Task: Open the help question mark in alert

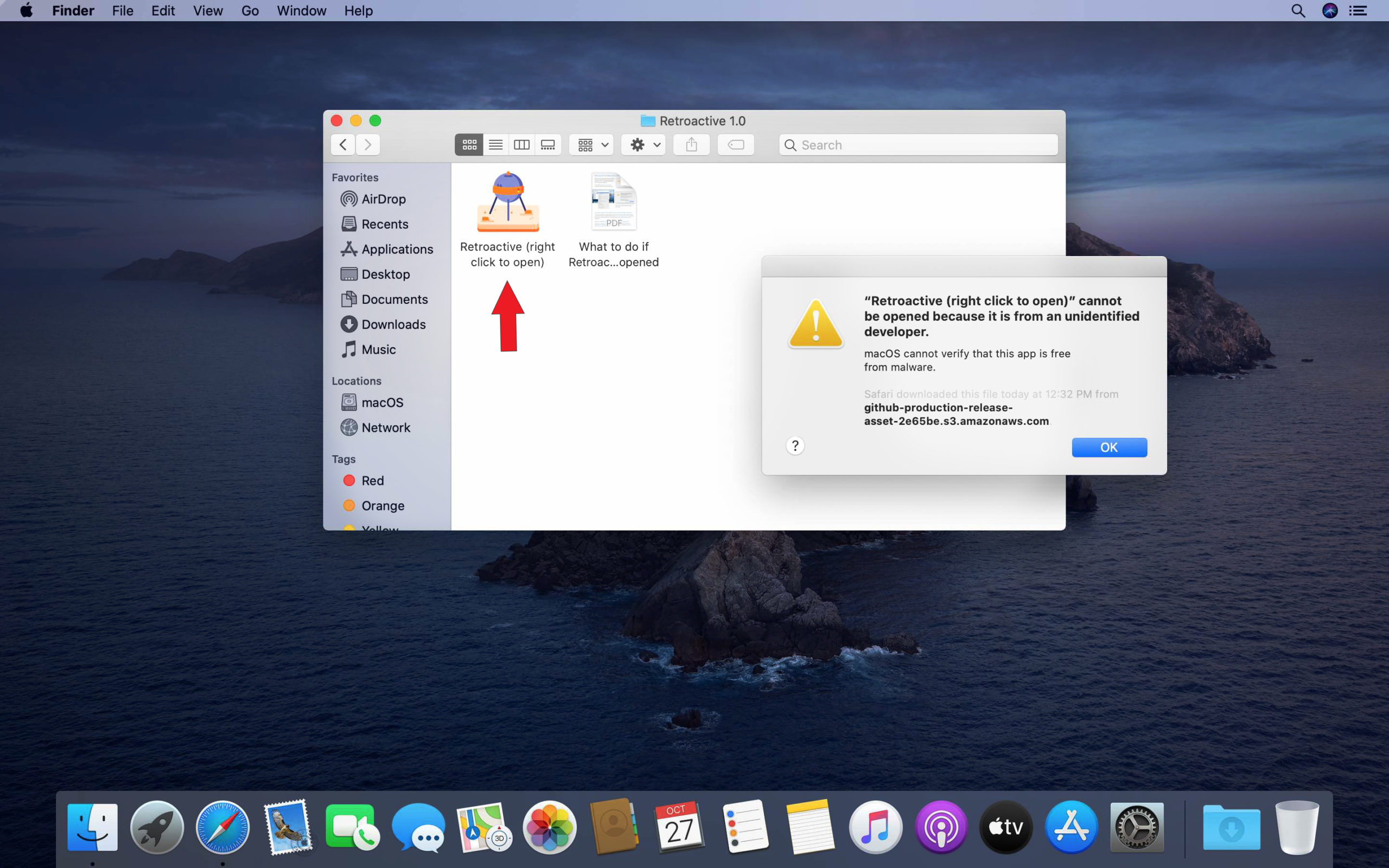Action: 795,445
